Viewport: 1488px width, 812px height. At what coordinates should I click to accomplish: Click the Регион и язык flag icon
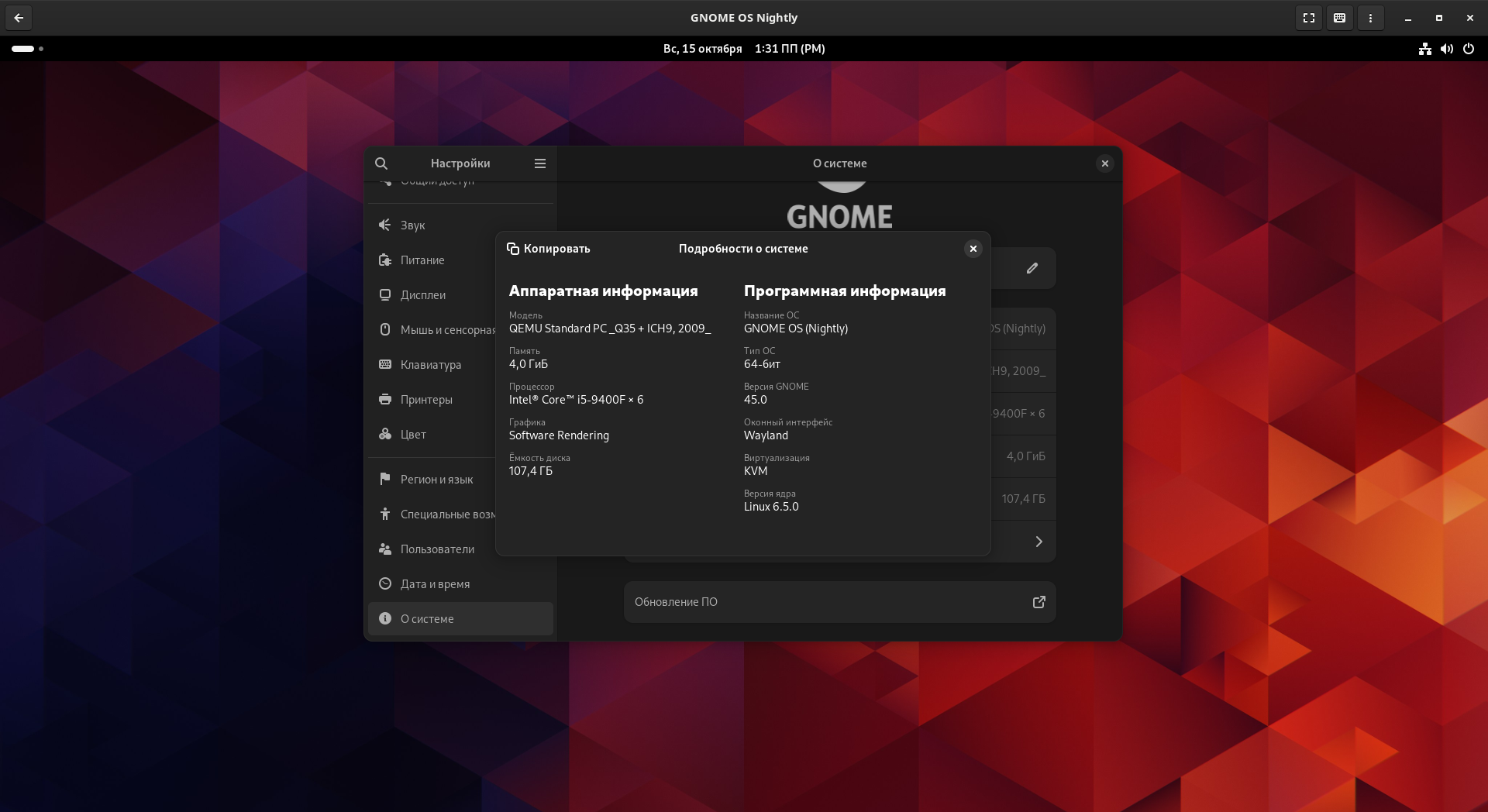(x=385, y=479)
